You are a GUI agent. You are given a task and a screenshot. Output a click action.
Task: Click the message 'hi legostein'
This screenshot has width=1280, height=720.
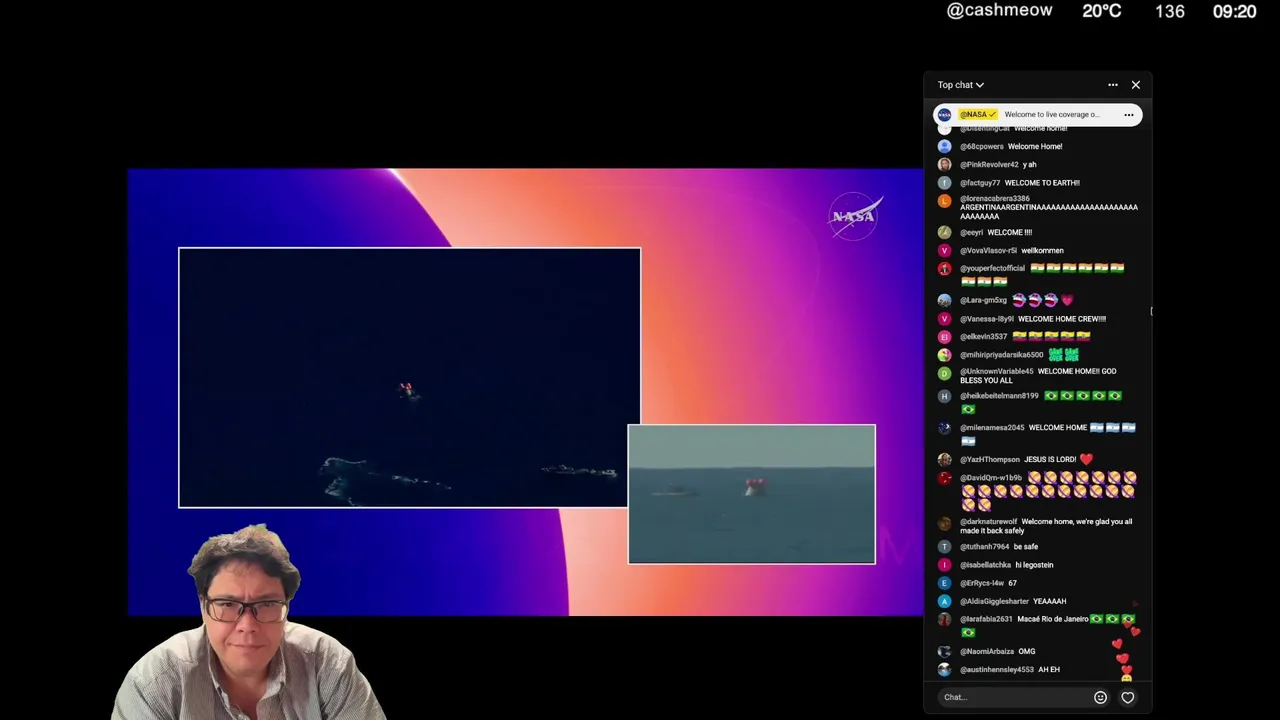pyautogui.click(x=1034, y=565)
